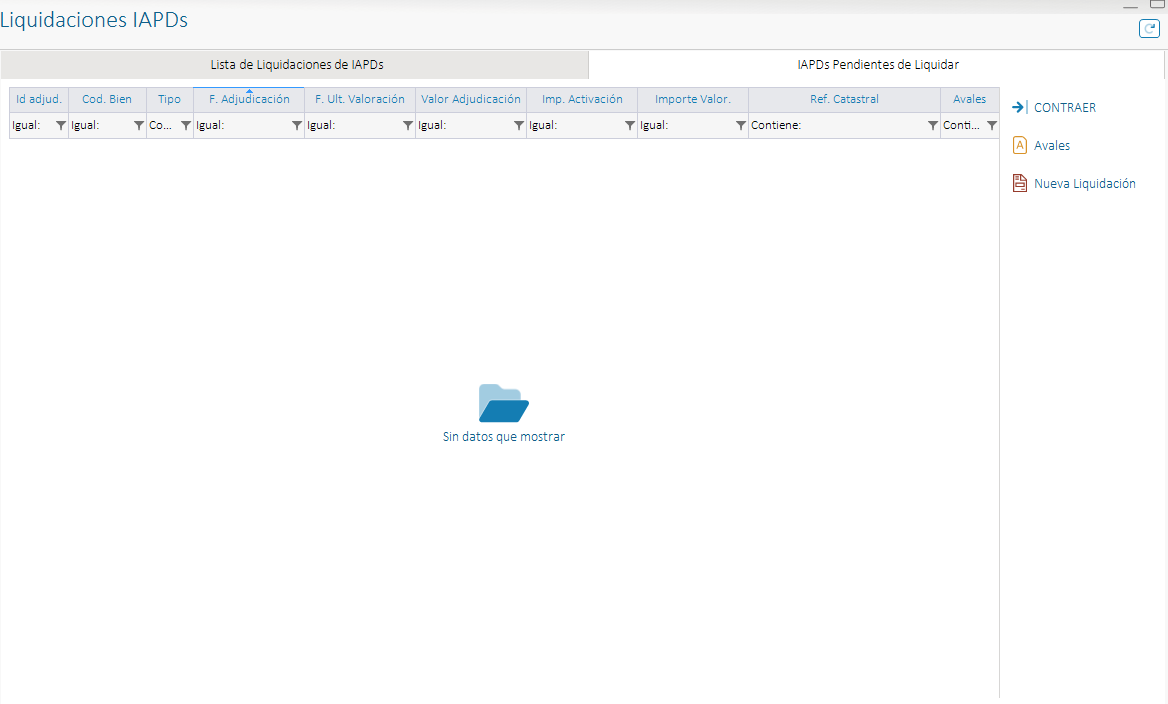Click the refresh icon at top right
The height and width of the screenshot is (704, 1168).
click(x=1148, y=29)
